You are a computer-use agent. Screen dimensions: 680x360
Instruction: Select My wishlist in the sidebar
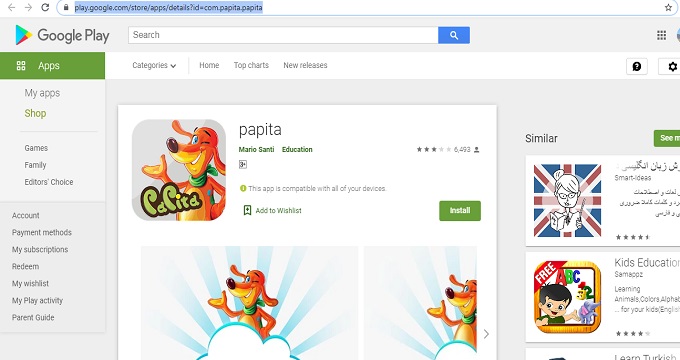click(x=30, y=283)
